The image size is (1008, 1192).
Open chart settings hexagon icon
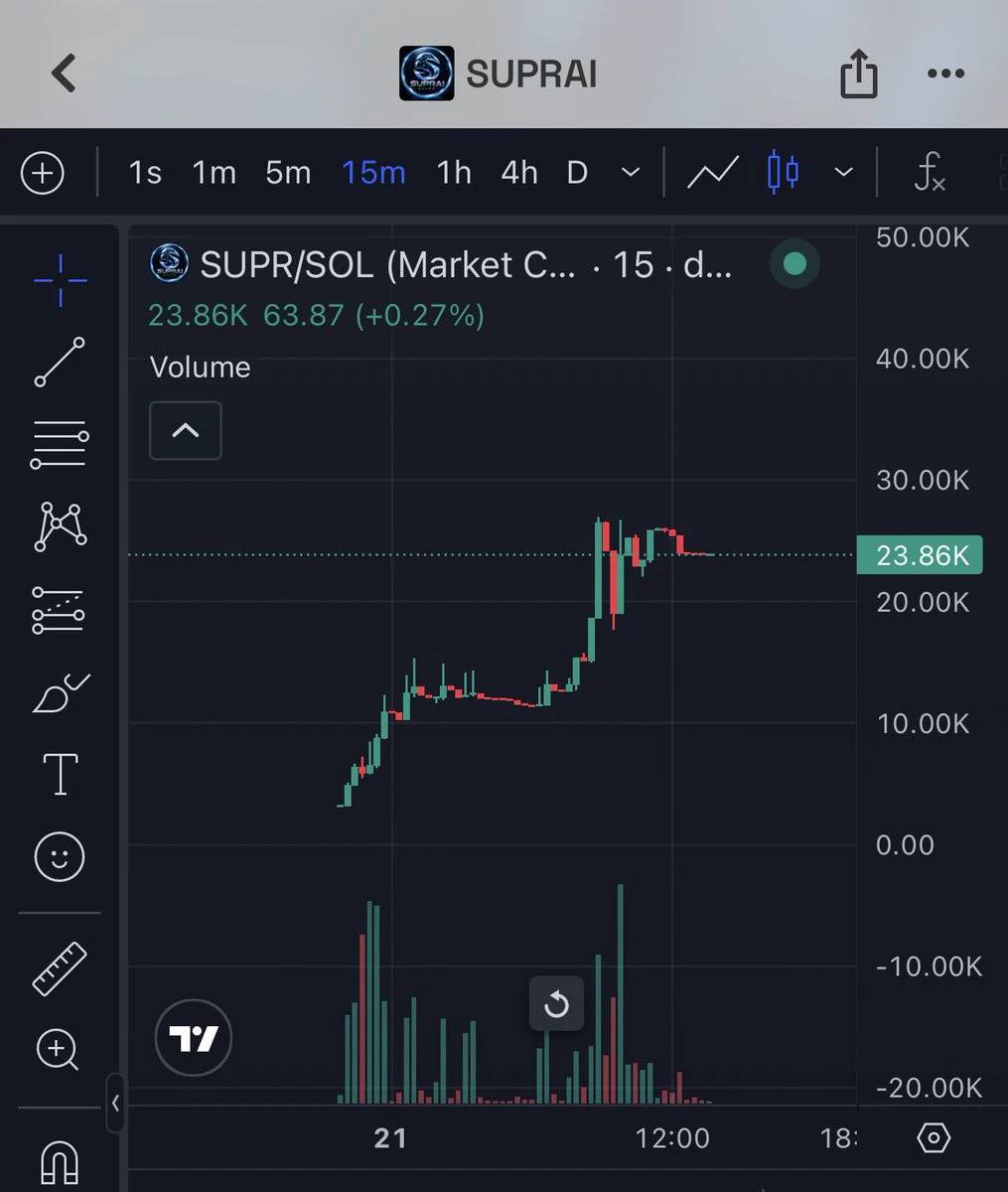point(934,1137)
